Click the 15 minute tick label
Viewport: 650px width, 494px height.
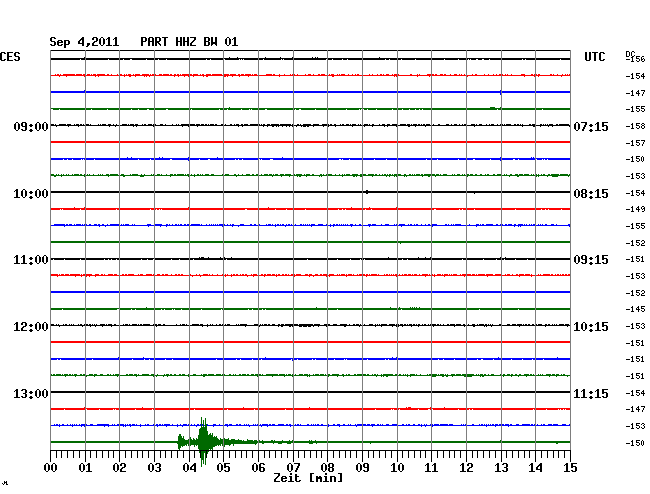(569, 467)
